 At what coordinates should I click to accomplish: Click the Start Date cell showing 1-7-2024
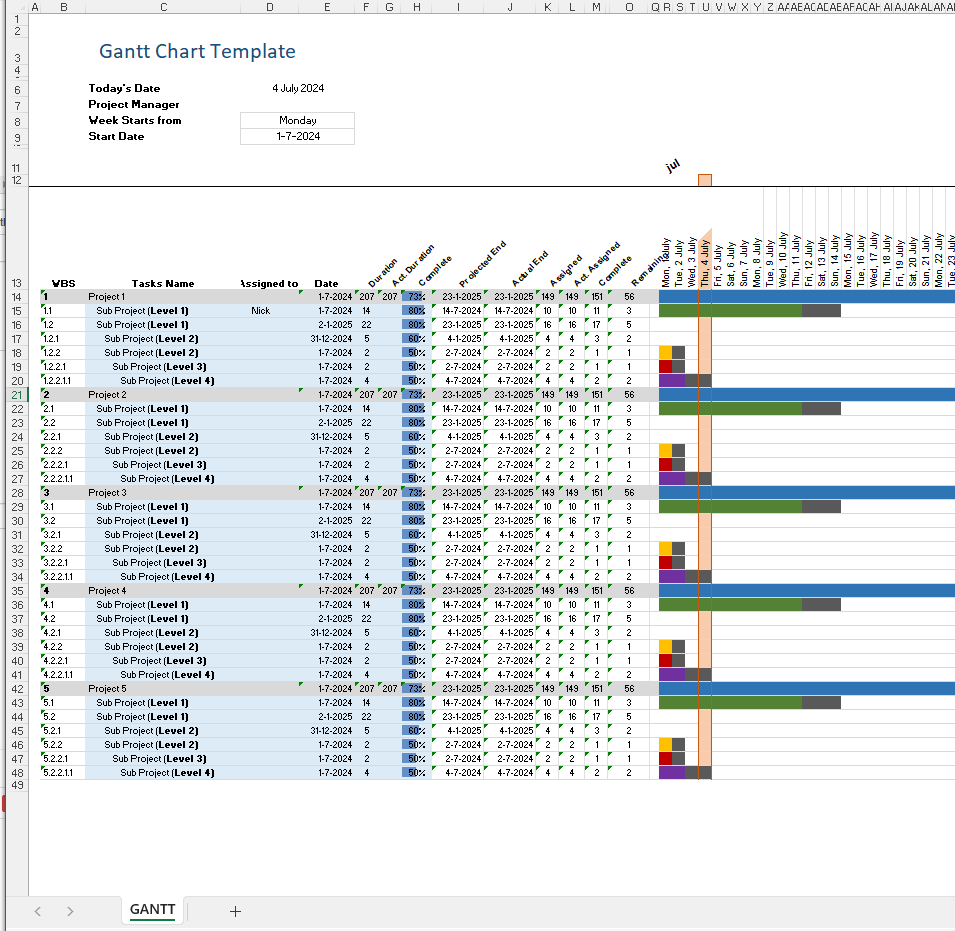pyautogui.click(x=297, y=136)
